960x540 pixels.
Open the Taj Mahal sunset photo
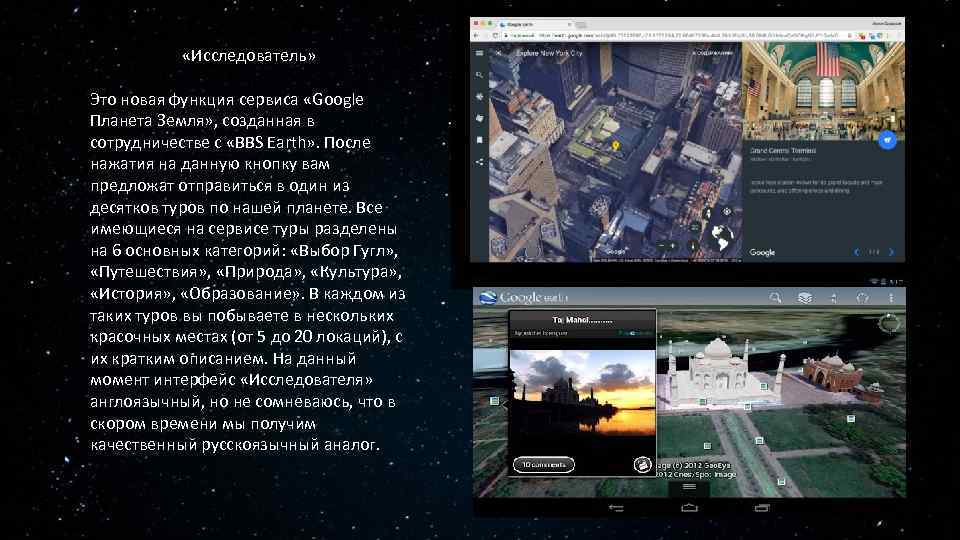coord(582,392)
